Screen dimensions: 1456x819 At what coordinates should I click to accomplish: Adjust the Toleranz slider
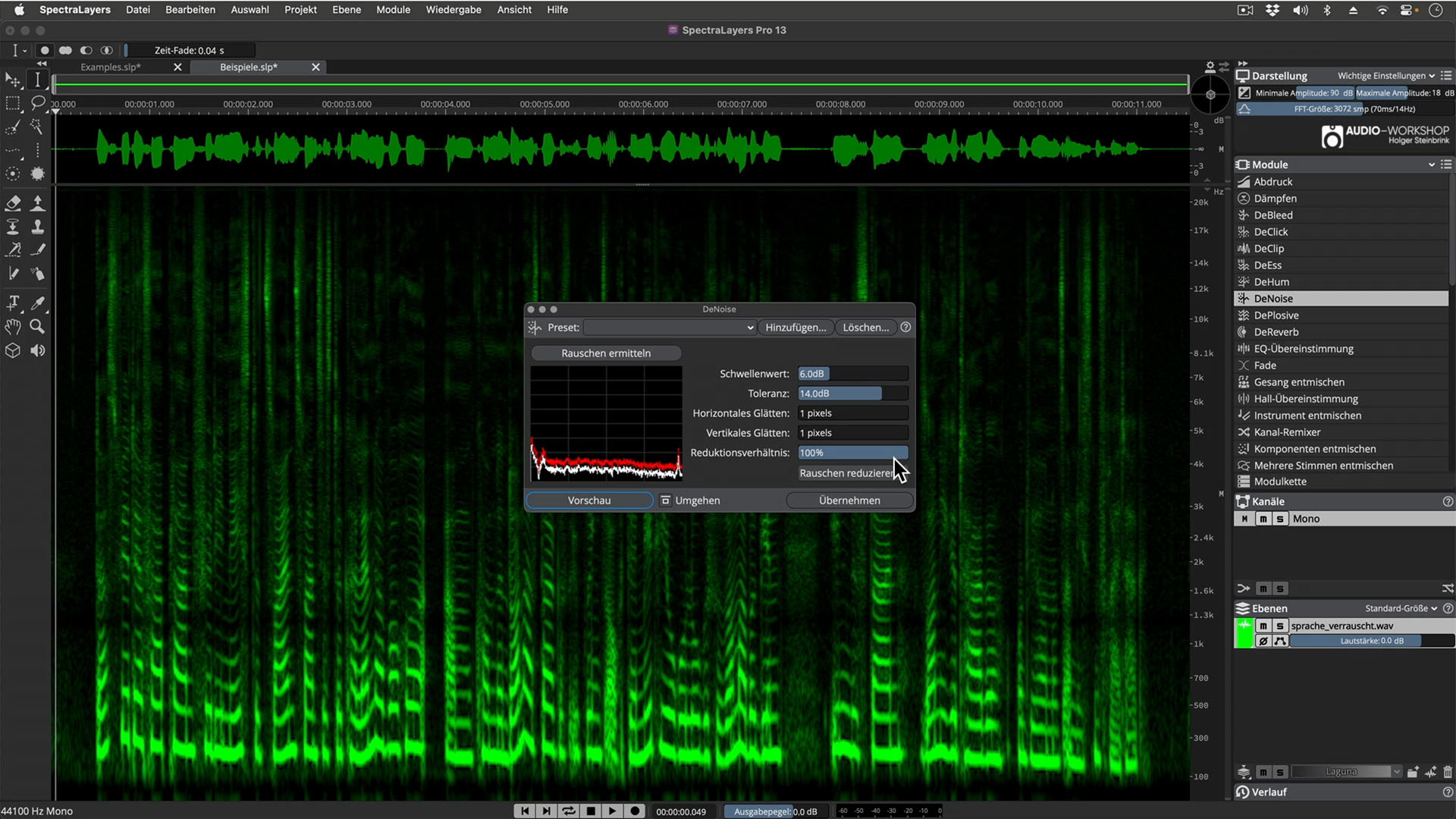tap(853, 394)
